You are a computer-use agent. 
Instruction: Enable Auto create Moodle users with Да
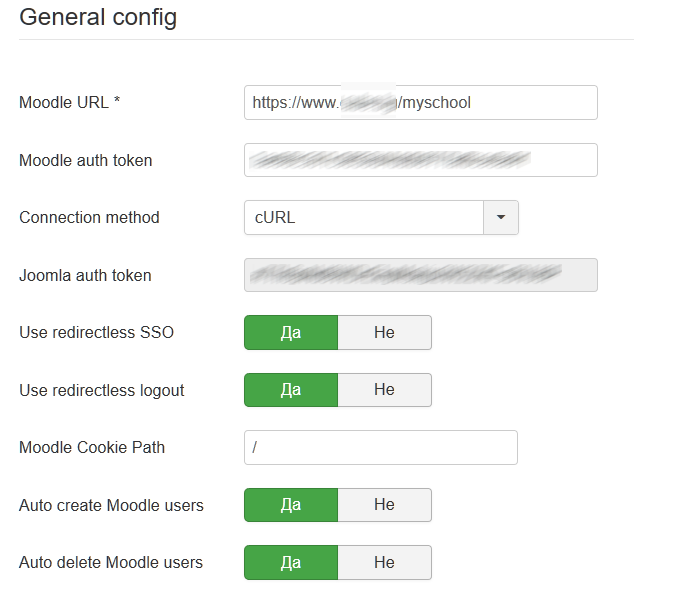pos(291,505)
